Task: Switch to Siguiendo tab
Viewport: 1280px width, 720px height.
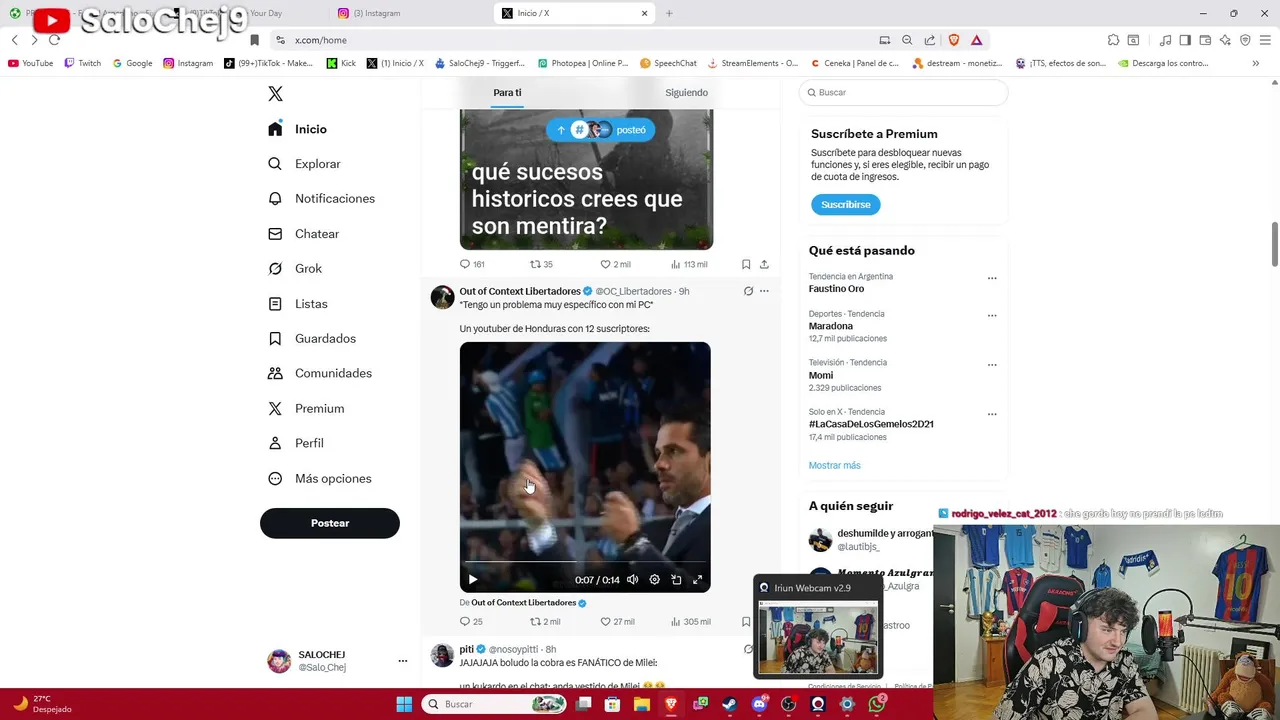Action: (686, 93)
